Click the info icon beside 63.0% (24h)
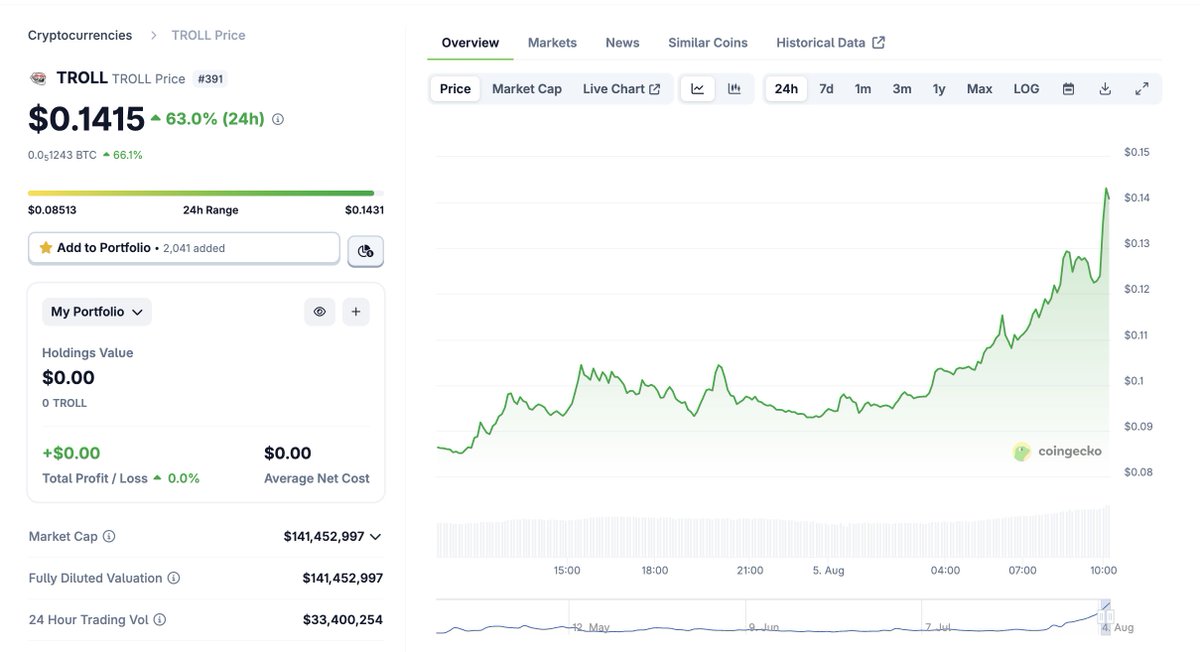Viewport: 1200px width, 652px height. point(278,119)
